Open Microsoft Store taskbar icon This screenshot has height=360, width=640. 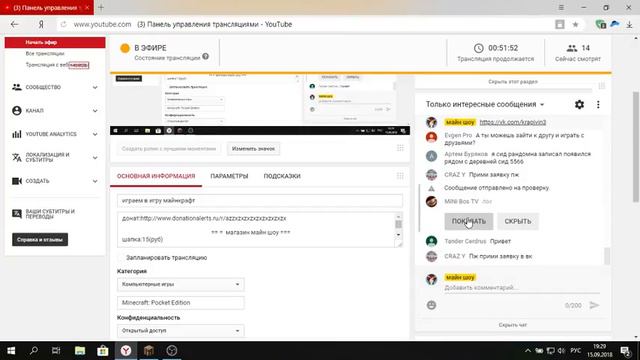coord(102,351)
